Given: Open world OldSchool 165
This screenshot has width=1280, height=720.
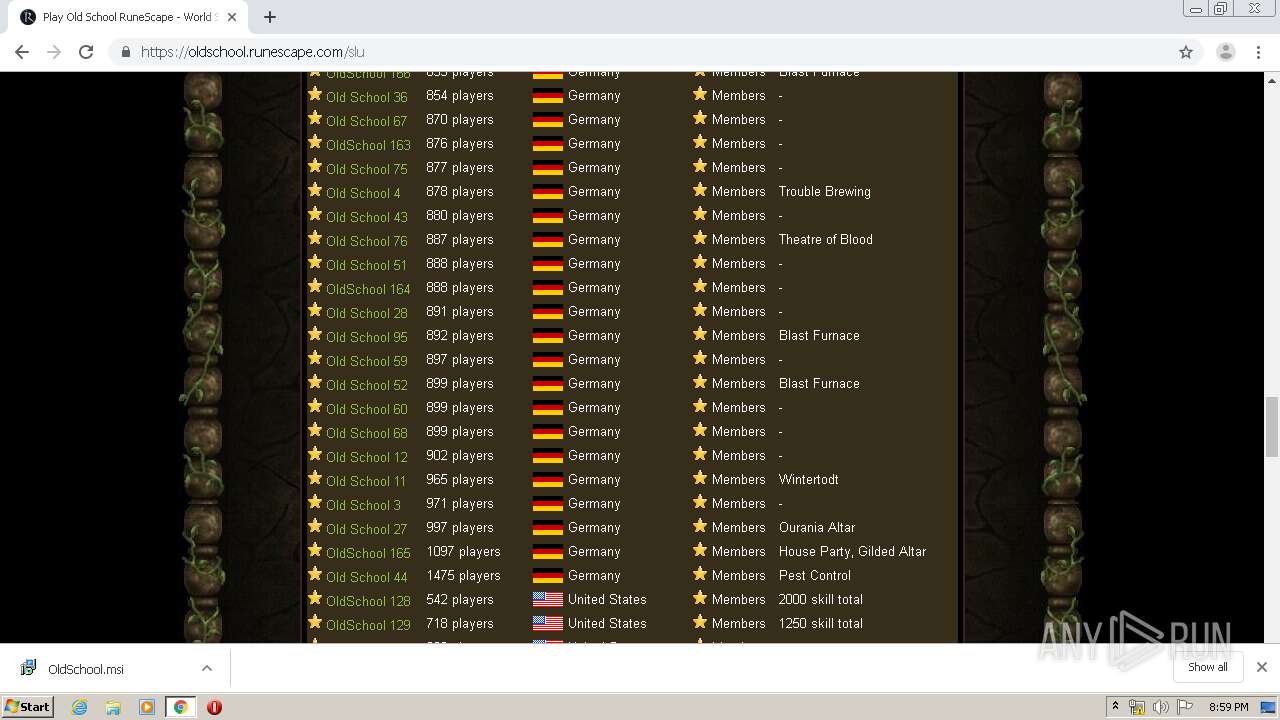Looking at the screenshot, I should pyautogui.click(x=368, y=553).
